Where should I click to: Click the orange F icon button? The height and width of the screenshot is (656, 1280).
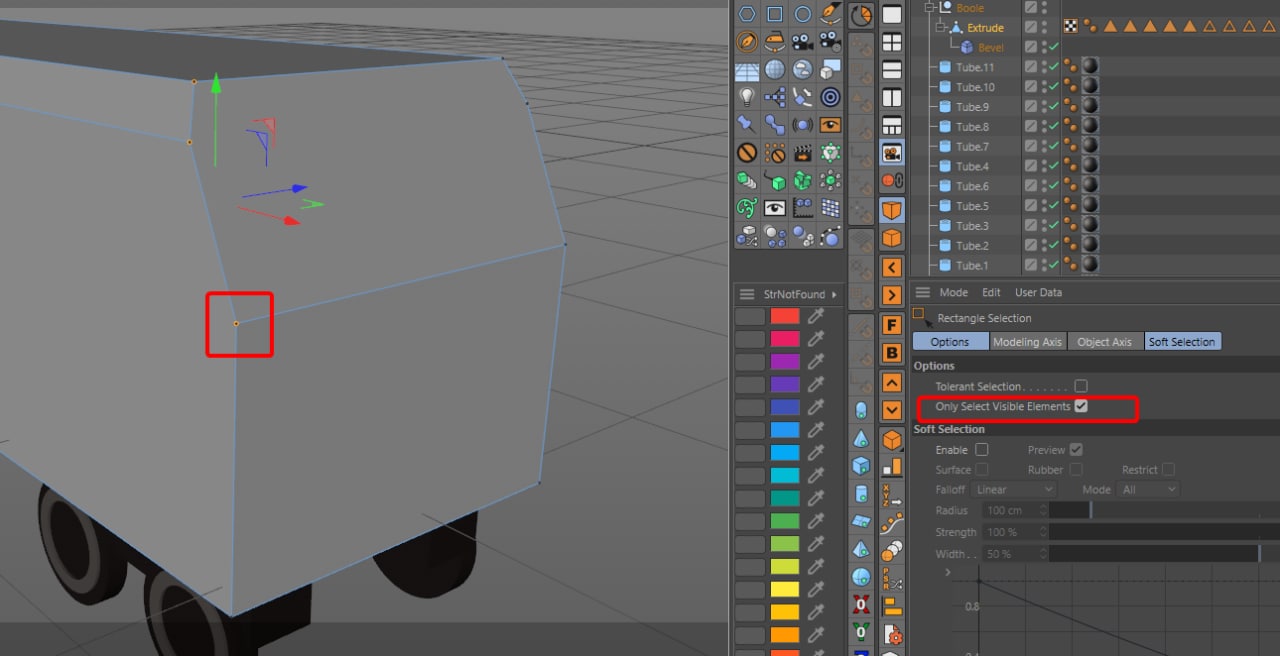coord(892,325)
